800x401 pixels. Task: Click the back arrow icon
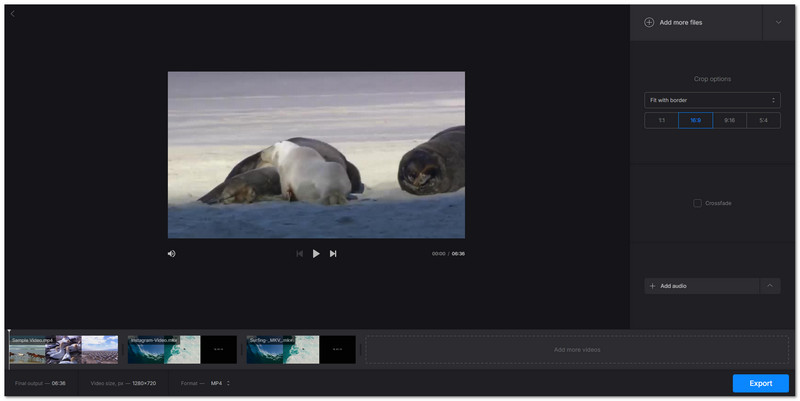coord(13,14)
